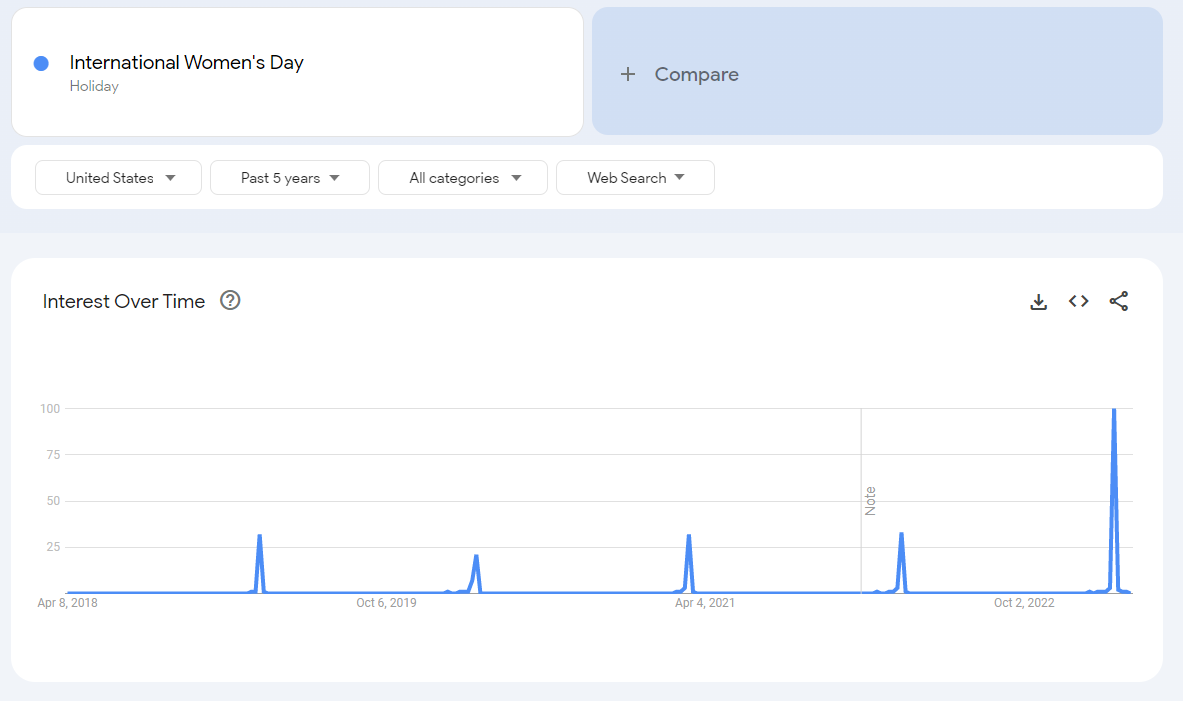Click the Holiday label under the search term

tap(94, 87)
